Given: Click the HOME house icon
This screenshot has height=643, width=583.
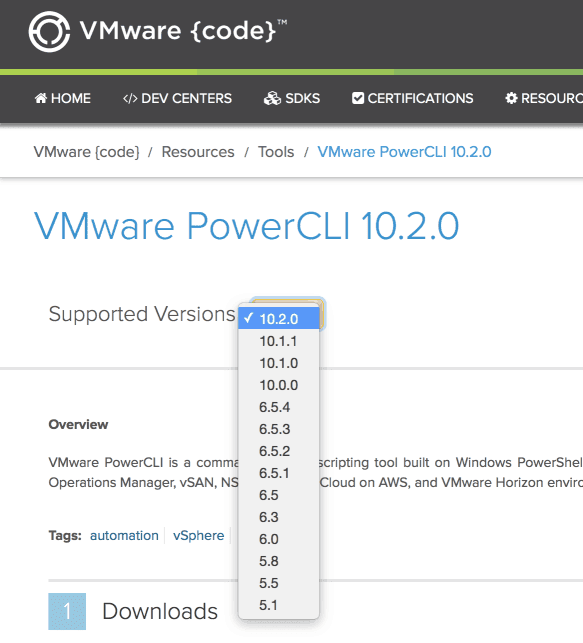Looking at the screenshot, I should [x=41, y=98].
